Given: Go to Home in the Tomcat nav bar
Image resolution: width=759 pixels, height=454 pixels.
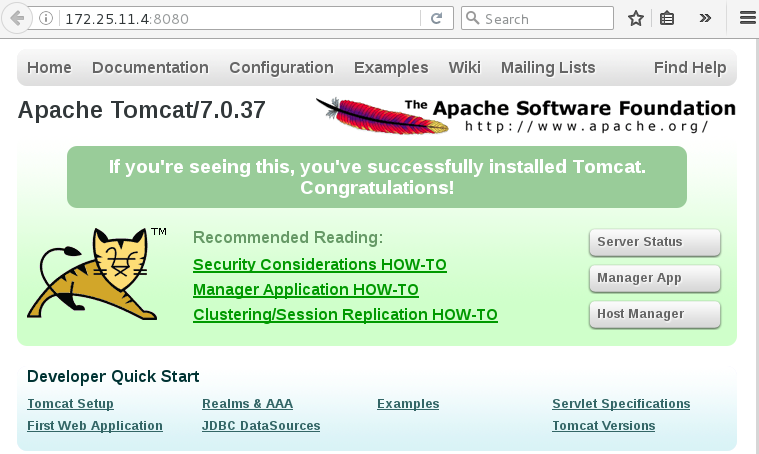Looking at the screenshot, I should click(x=49, y=67).
